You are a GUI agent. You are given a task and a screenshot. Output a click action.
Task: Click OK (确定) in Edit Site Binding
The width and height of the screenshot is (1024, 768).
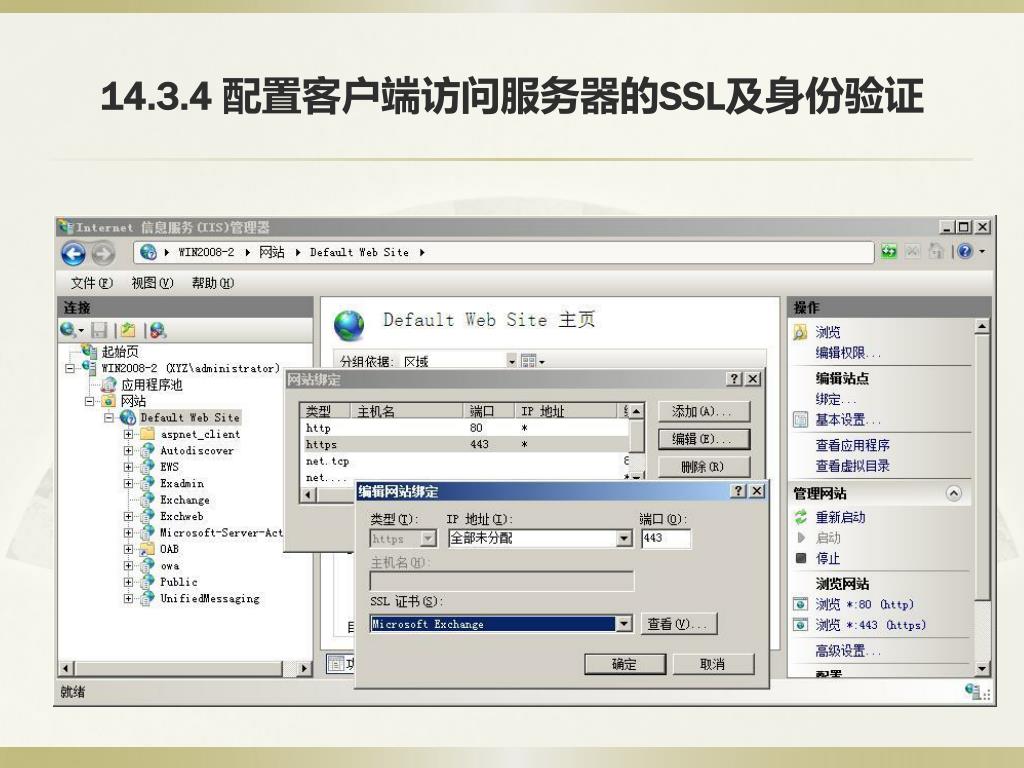[x=624, y=664]
